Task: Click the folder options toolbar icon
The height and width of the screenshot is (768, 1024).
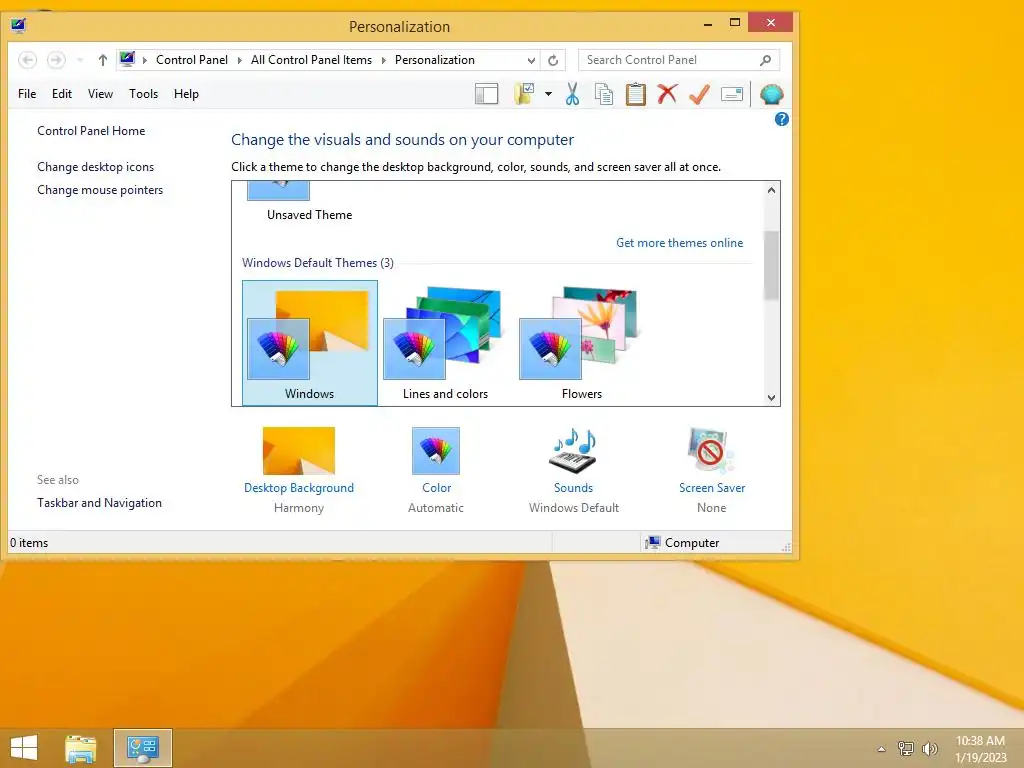Action: click(524, 94)
